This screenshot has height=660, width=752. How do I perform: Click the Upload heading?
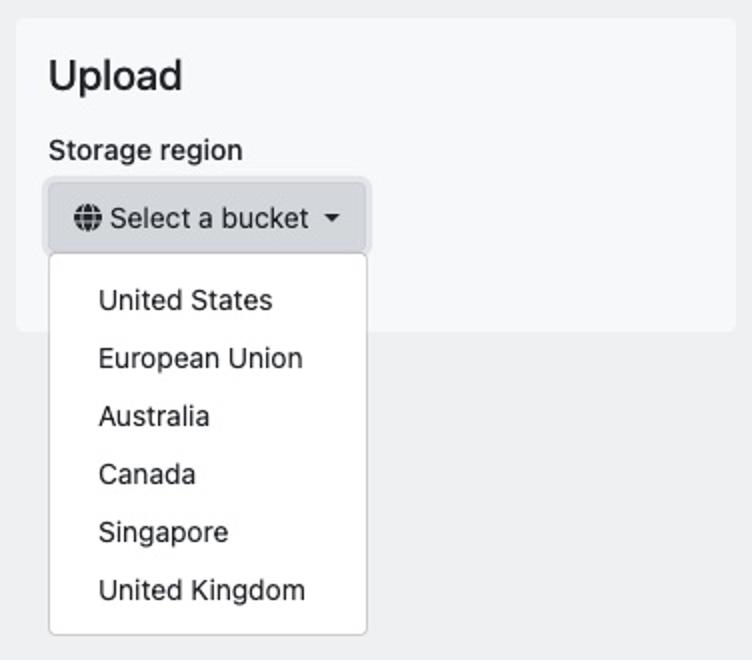[115, 76]
